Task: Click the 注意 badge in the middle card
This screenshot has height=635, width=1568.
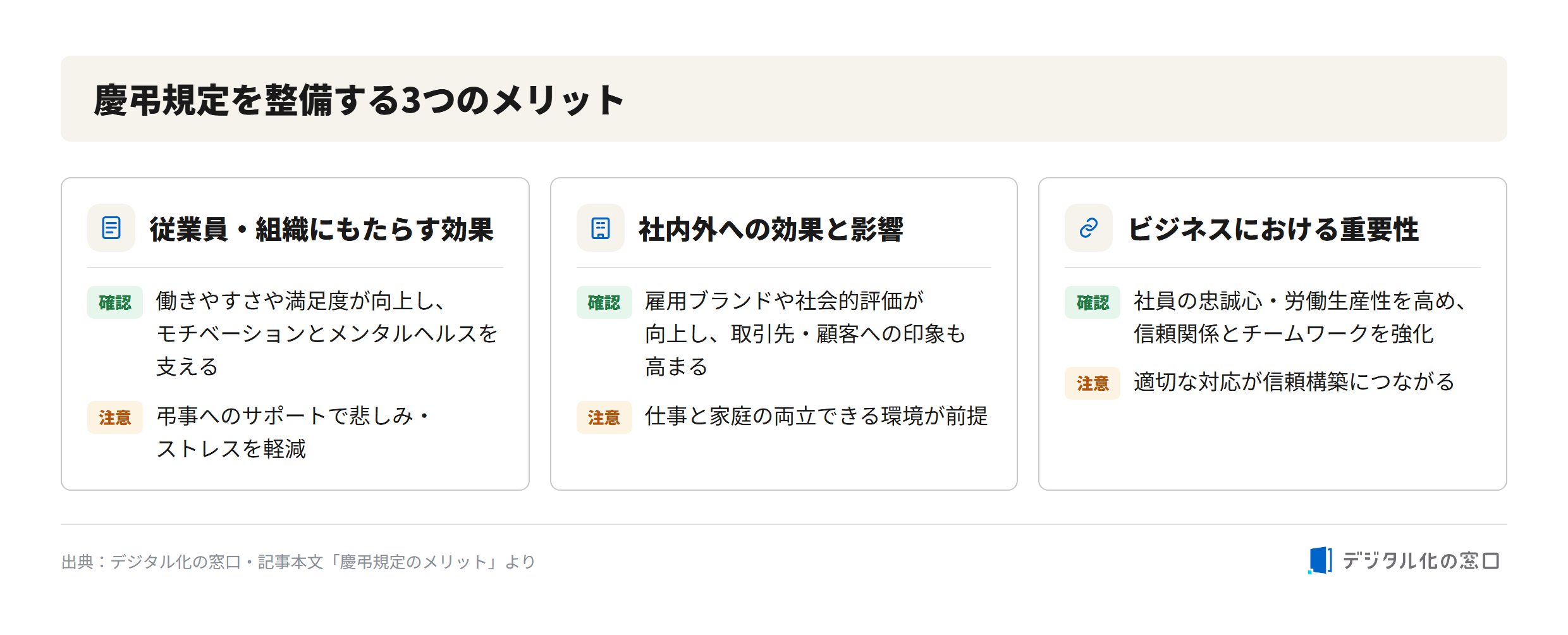Action: coord(604,417)
